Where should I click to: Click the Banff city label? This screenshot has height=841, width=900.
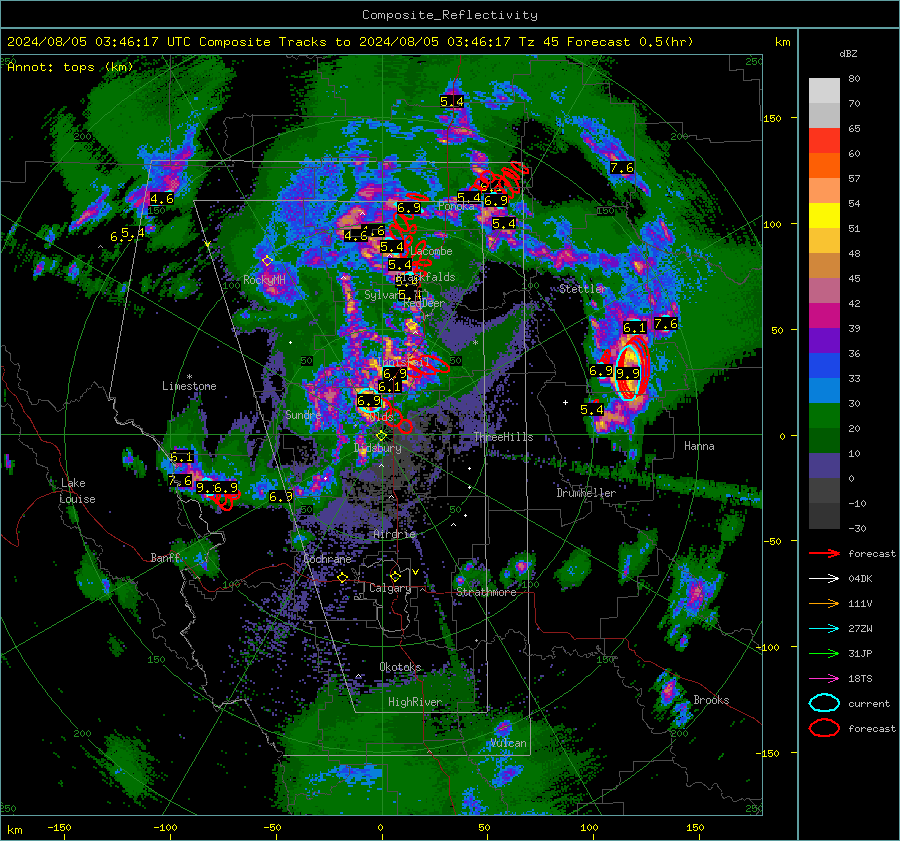pos(165,558)
